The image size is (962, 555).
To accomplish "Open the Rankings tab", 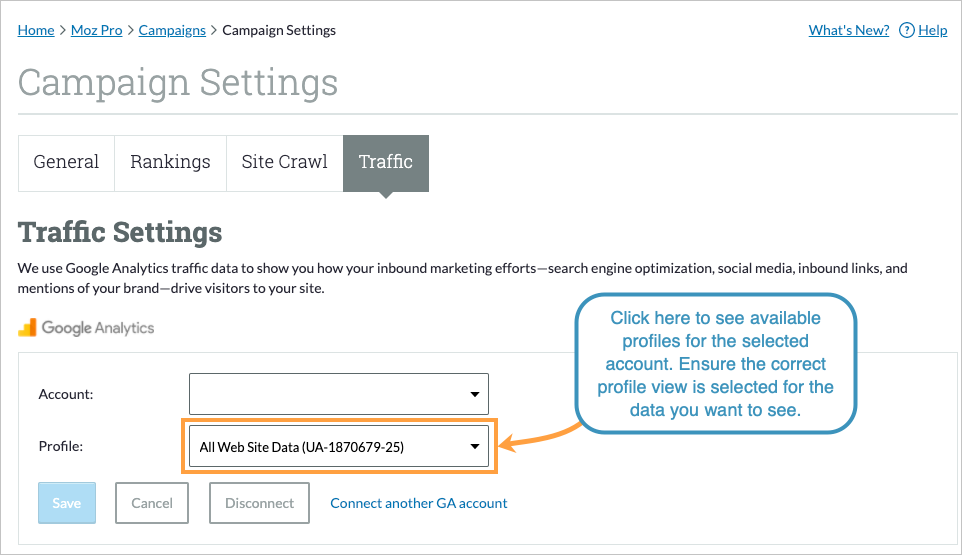I will click(170, 162).
